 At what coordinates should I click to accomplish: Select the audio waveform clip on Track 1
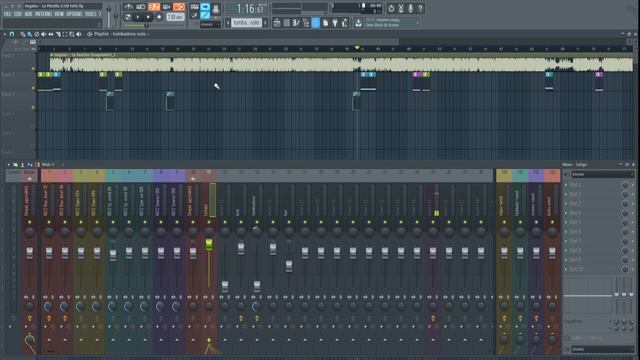pos(341,62)
